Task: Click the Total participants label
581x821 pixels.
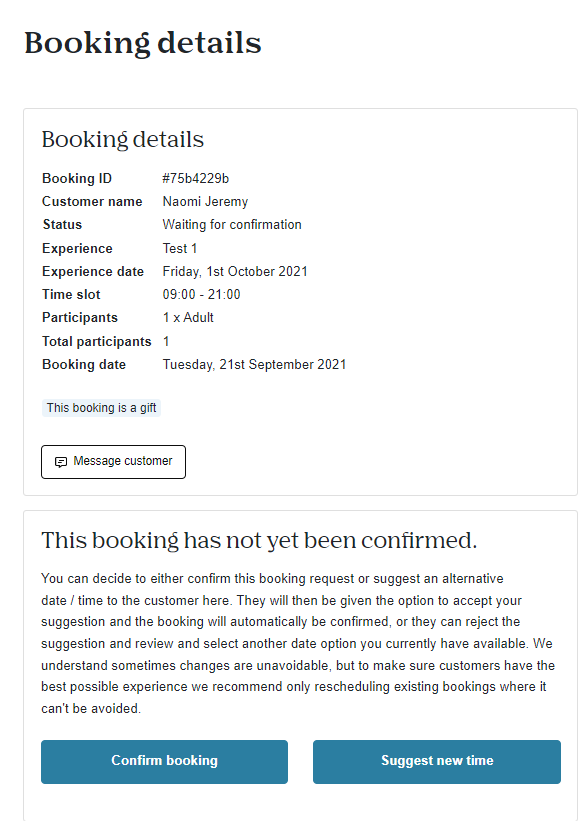Action: point(97,341)
